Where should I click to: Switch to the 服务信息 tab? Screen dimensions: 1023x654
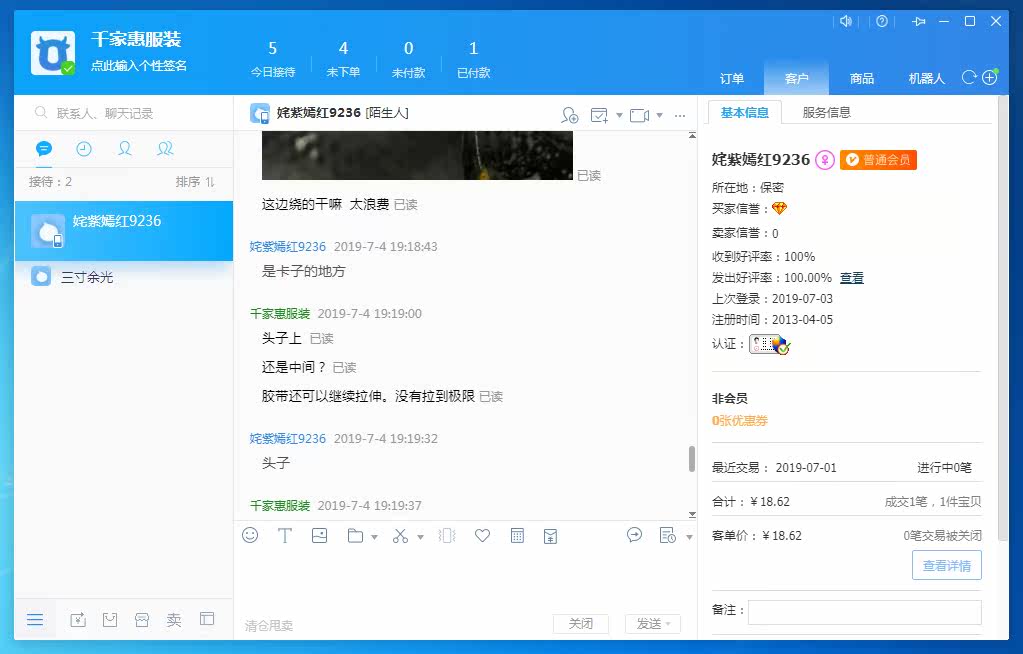[826, 112]
